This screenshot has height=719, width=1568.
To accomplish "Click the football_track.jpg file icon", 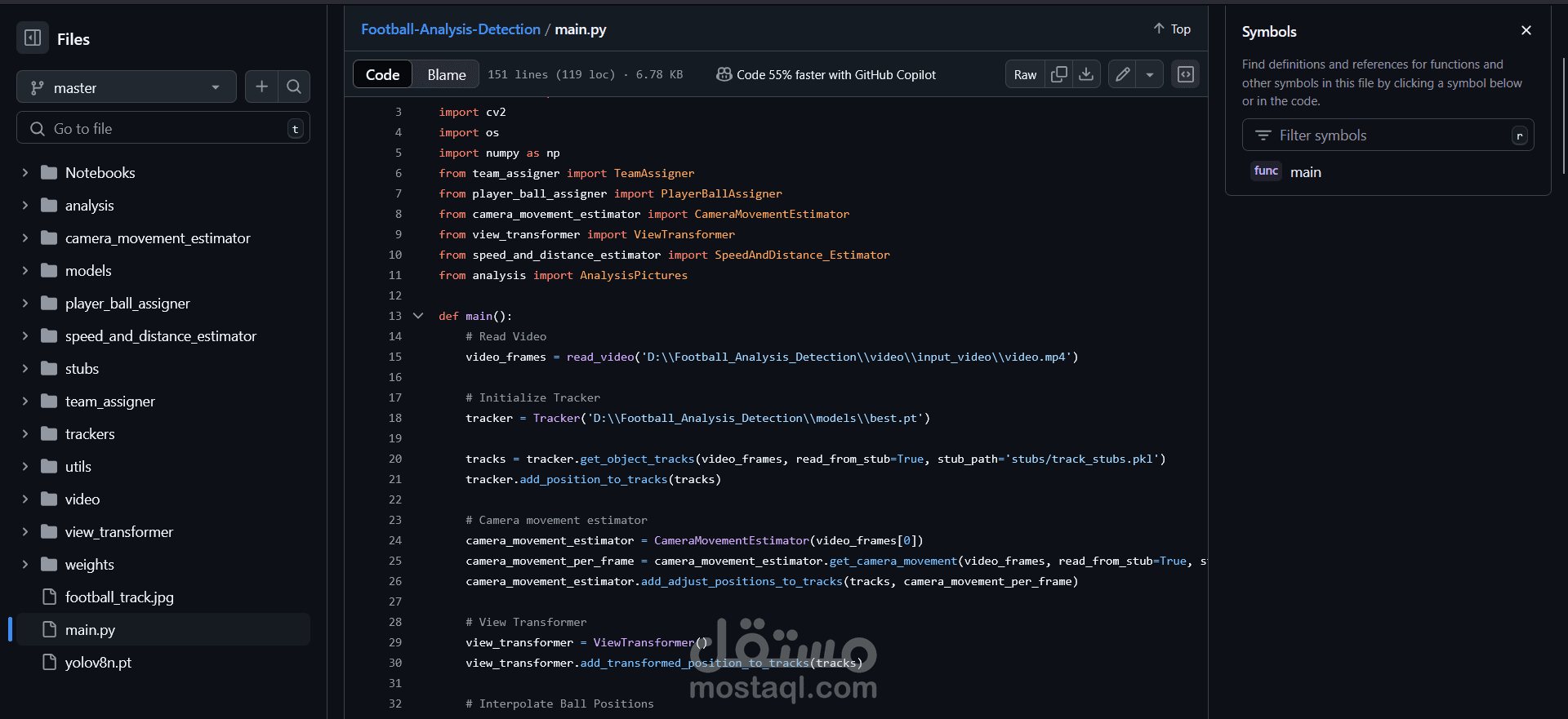I will click(x=49, y=597).
